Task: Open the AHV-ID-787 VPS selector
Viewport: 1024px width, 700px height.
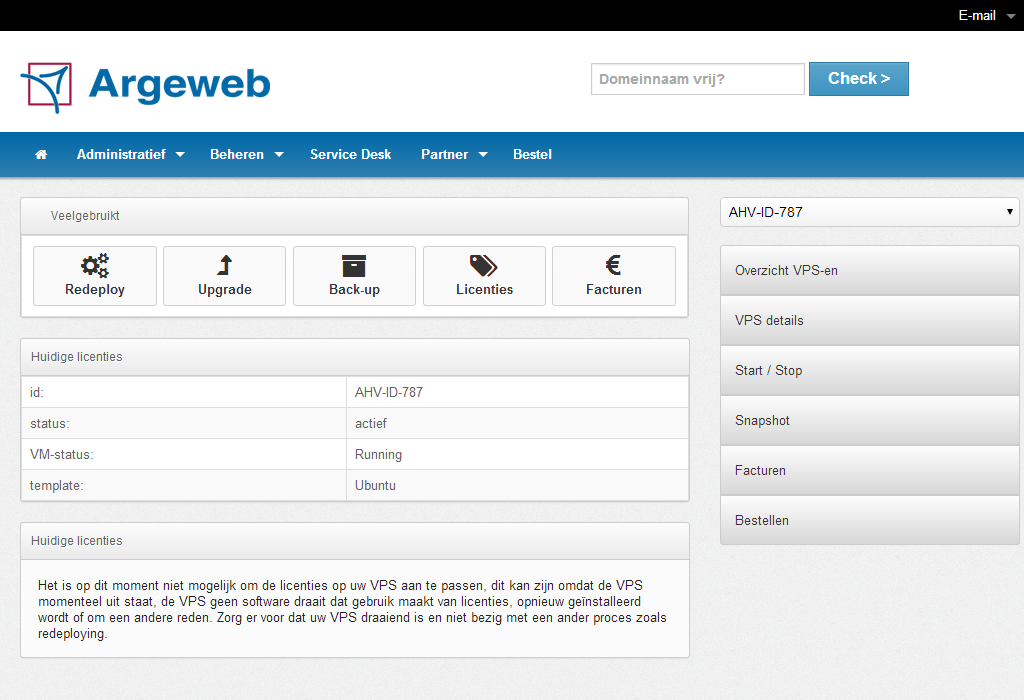Action: point(869,212)
